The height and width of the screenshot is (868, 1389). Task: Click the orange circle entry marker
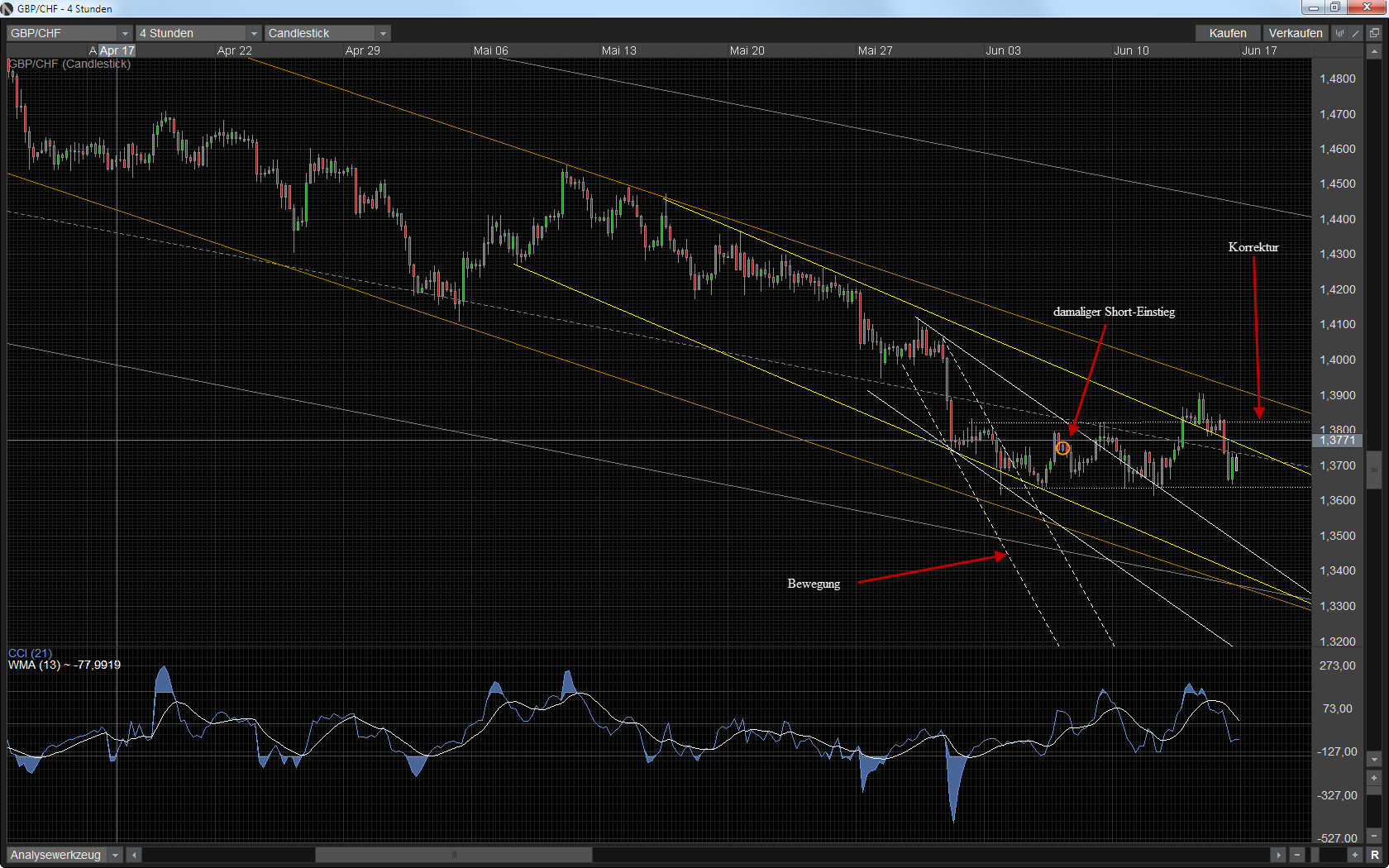pyautogui.click(x=1063, y=448)
